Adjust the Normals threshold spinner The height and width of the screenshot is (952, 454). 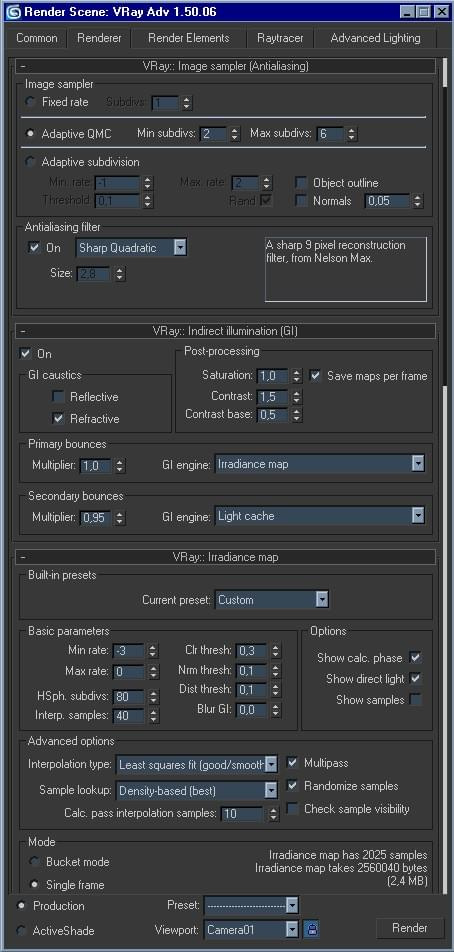pyautogui.click(x=417, y=200)
